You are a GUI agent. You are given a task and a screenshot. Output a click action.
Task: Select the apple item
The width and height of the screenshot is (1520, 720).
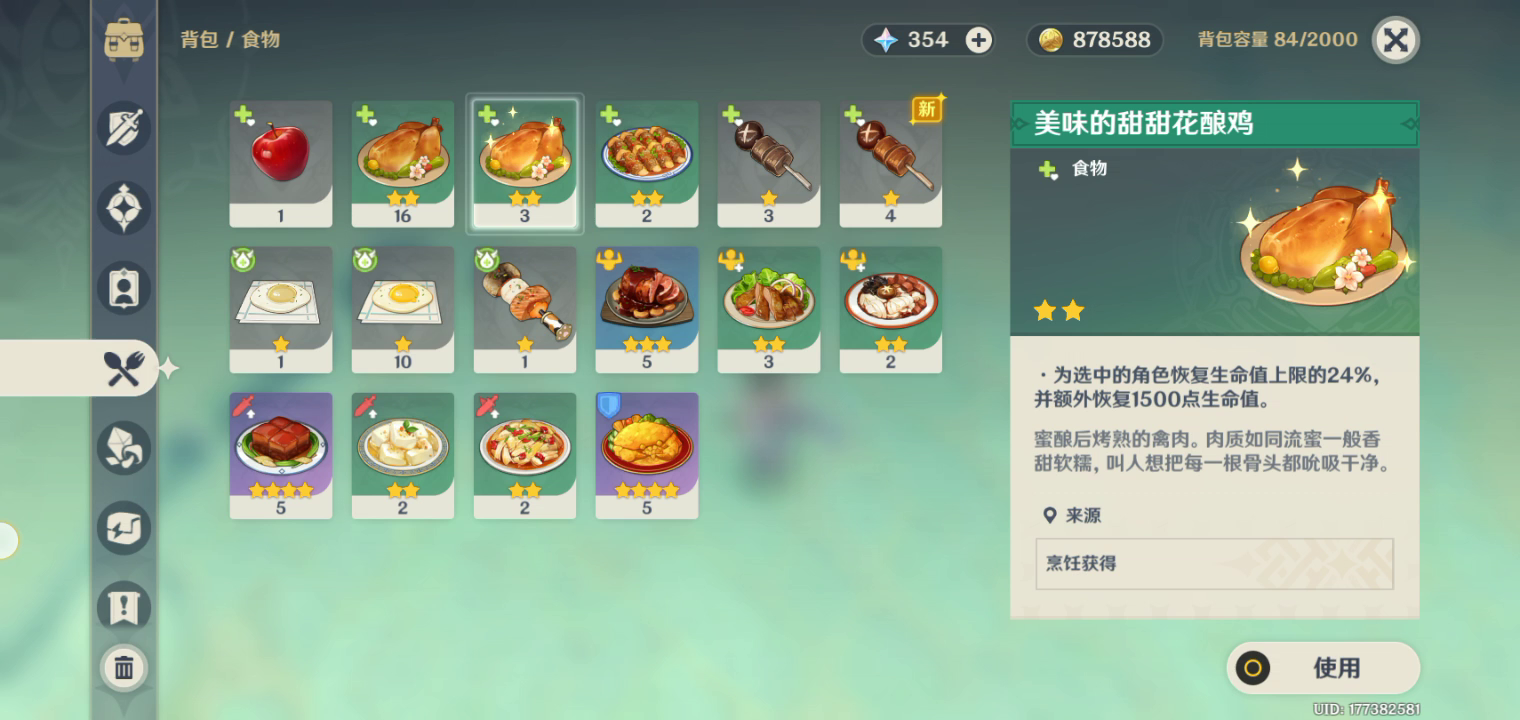click(x=281, y=164)
